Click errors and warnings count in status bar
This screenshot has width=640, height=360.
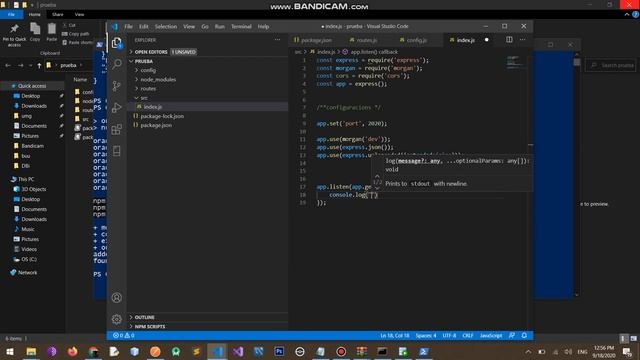pyautogui.click(x=124, y=336)
